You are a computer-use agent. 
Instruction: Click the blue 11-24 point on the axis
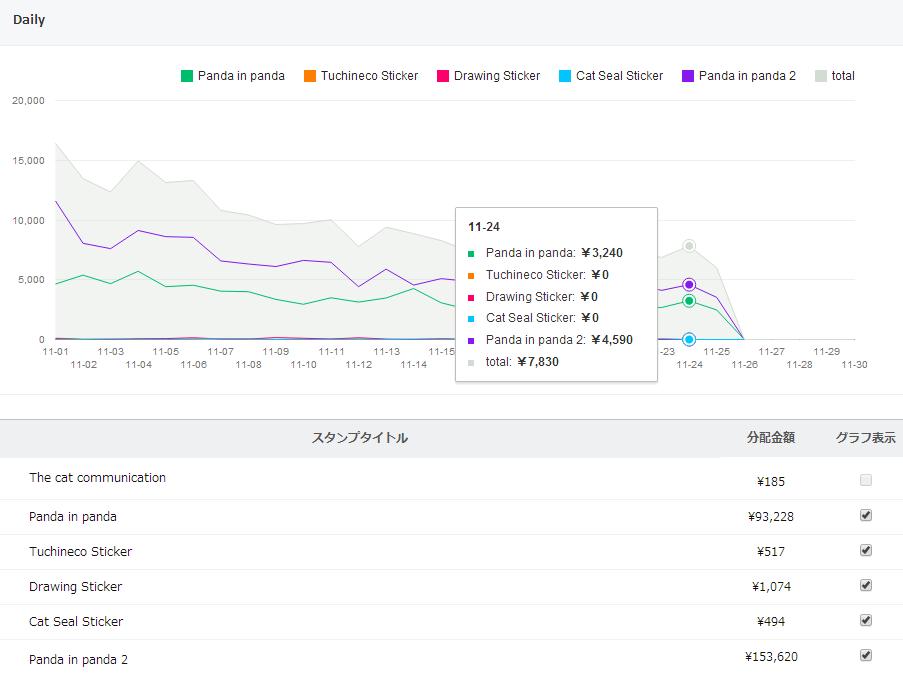pyautogui.click(x=689, y=340)
